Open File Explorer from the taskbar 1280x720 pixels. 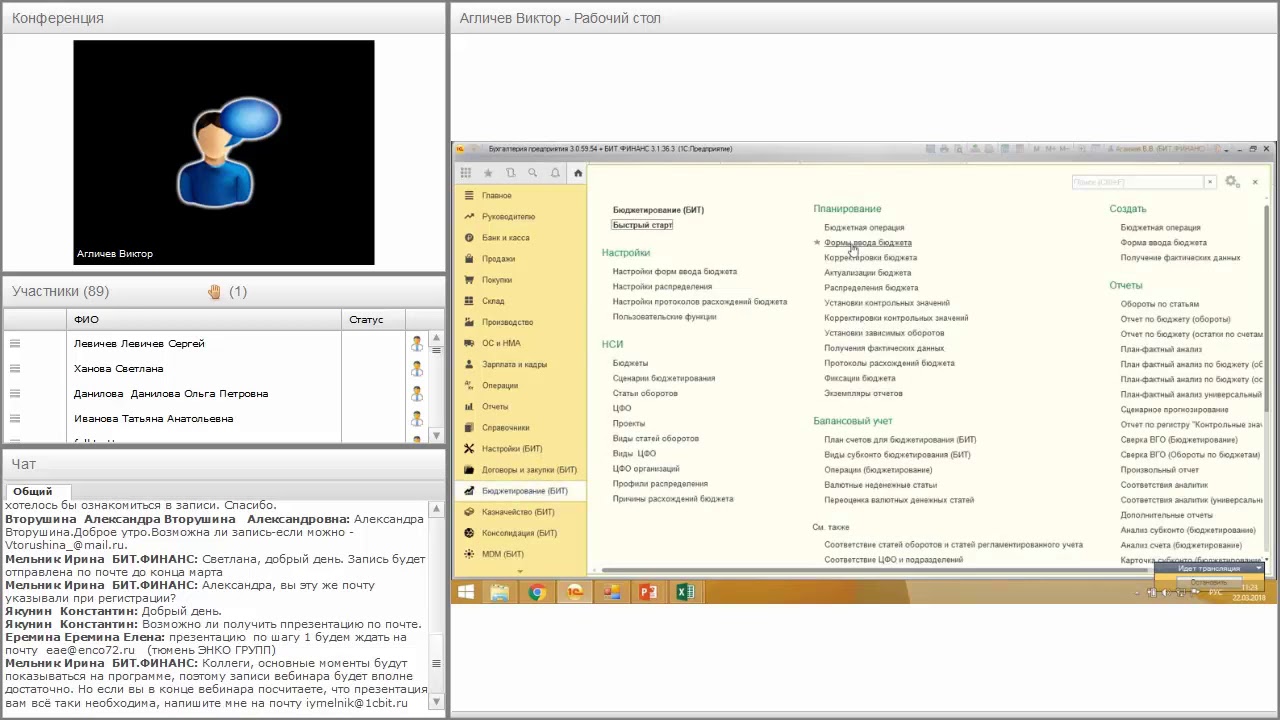pos(499,592)
